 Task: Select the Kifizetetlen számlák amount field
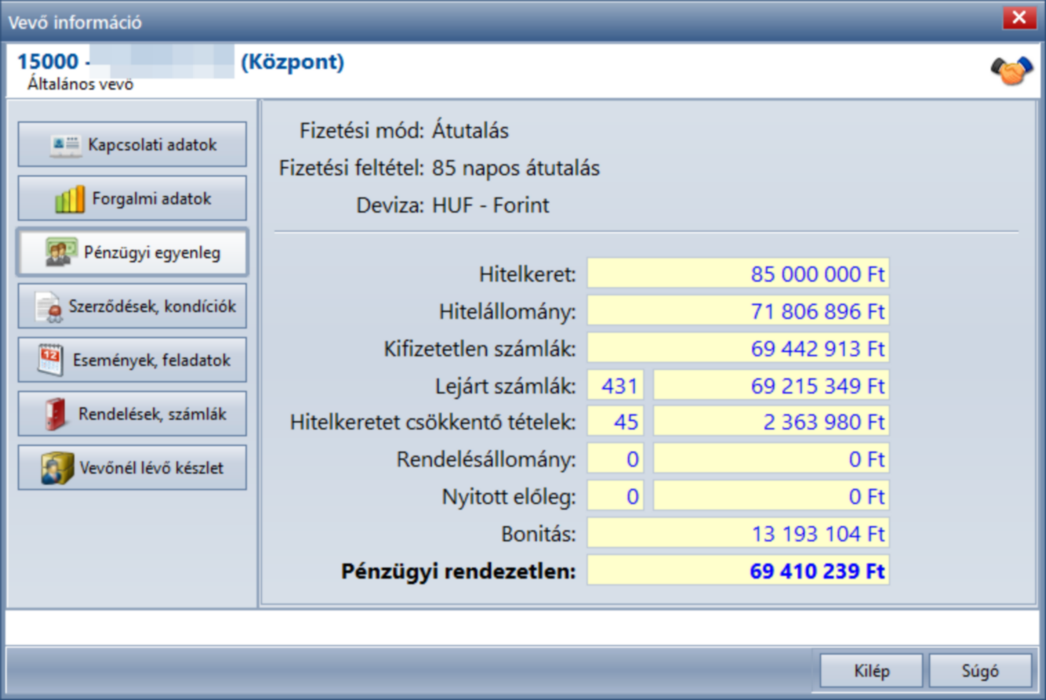point(738,348)
